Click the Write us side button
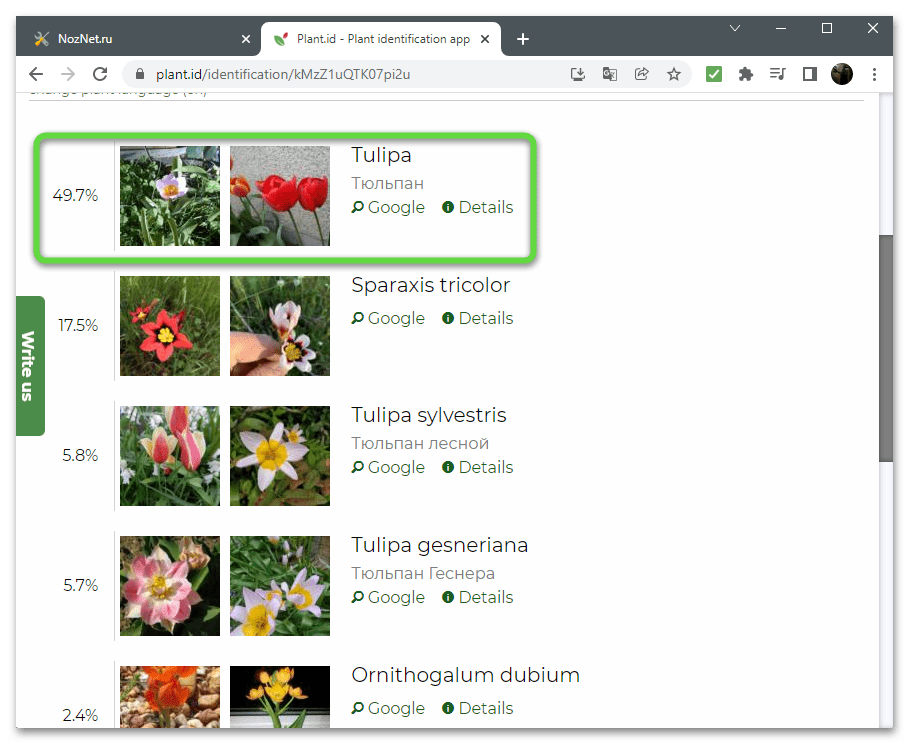 [x=30, y=366]
